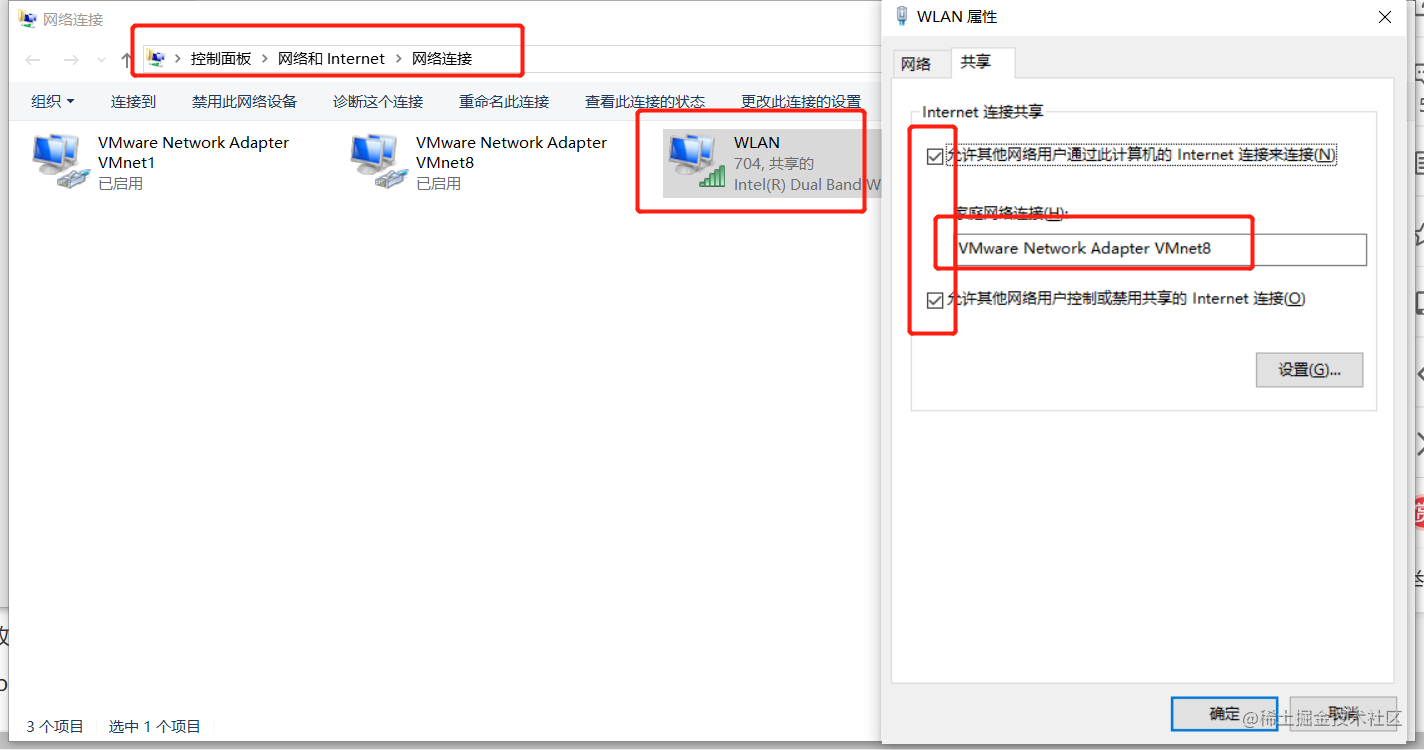Open the 组织 dropdown menu
1424x750 pixels.
[53, 101]
